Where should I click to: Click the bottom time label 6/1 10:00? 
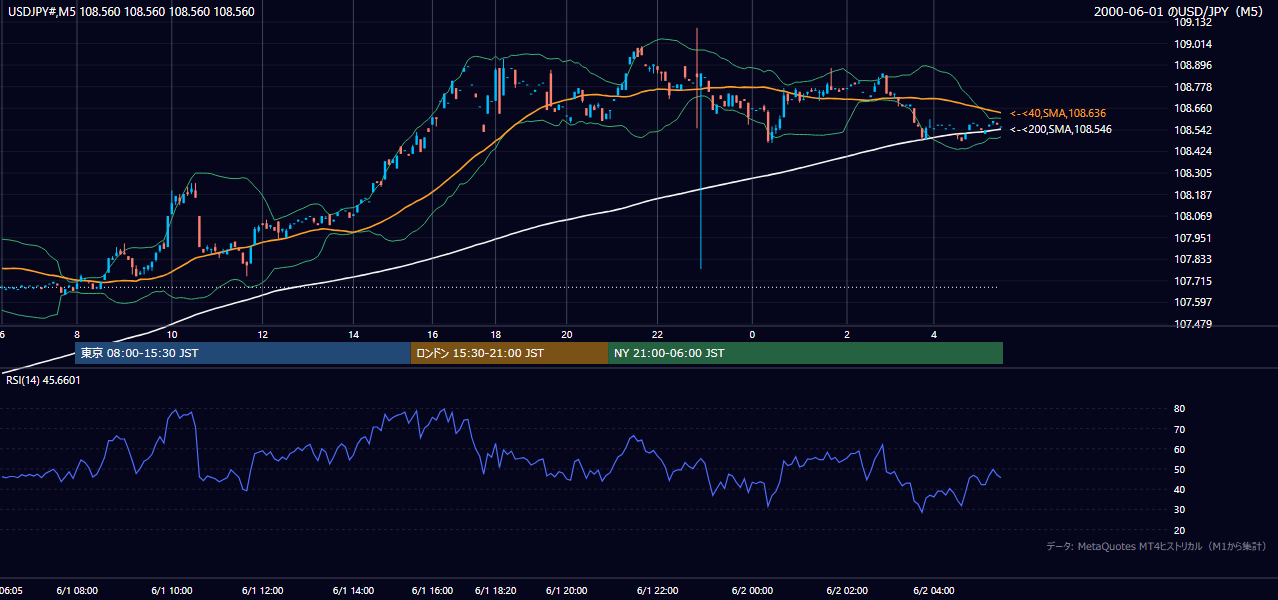click(172, 590)
